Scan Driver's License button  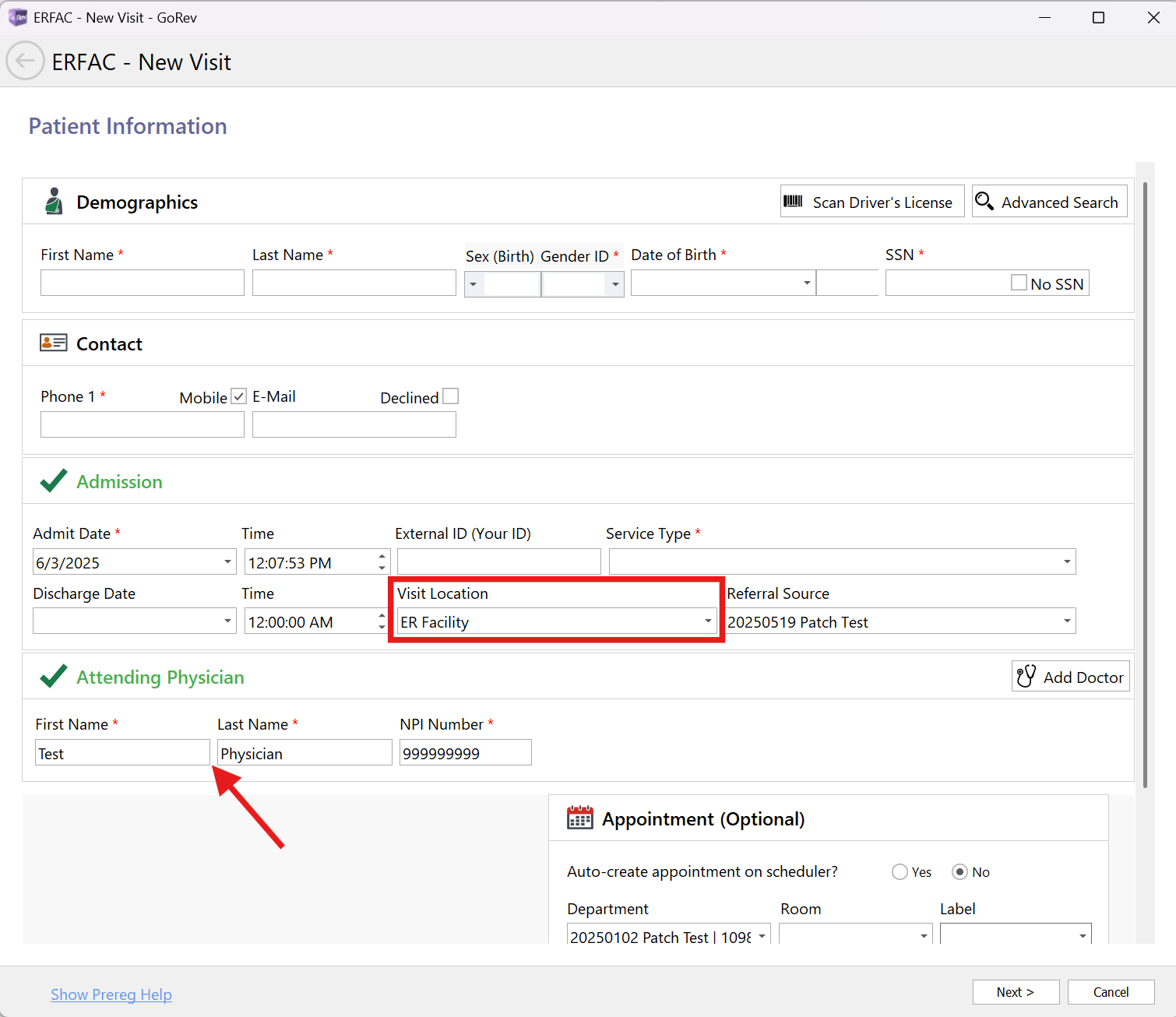(872, 201)
